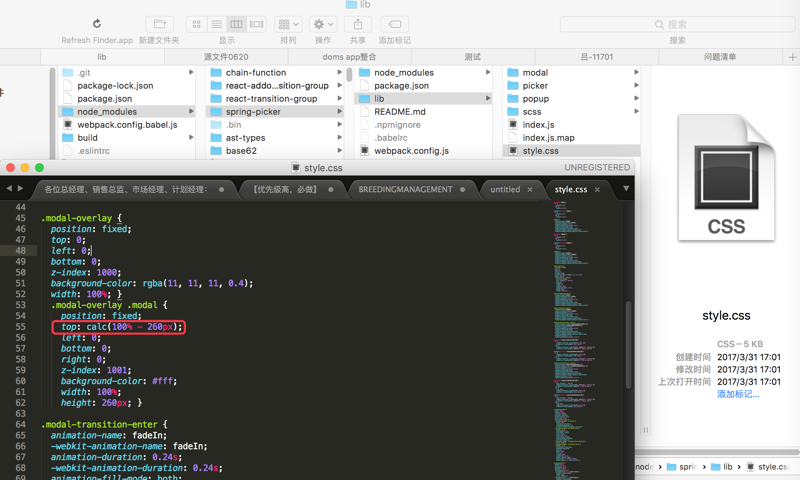Select the popup folder
800x480 pixels.
click(572, 98)
